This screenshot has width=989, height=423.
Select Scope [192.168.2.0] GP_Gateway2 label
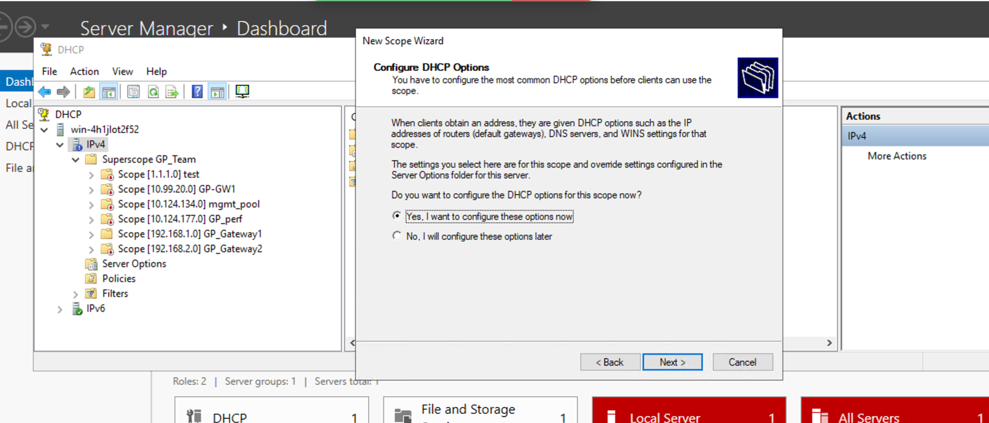(190, 249)
